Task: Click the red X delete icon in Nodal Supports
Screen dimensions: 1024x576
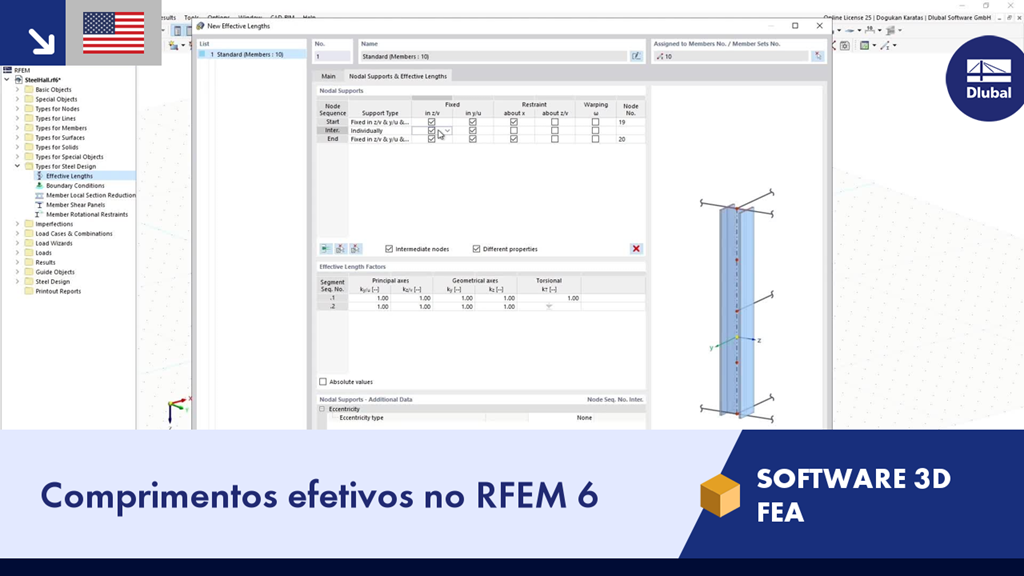Action: 636,249
